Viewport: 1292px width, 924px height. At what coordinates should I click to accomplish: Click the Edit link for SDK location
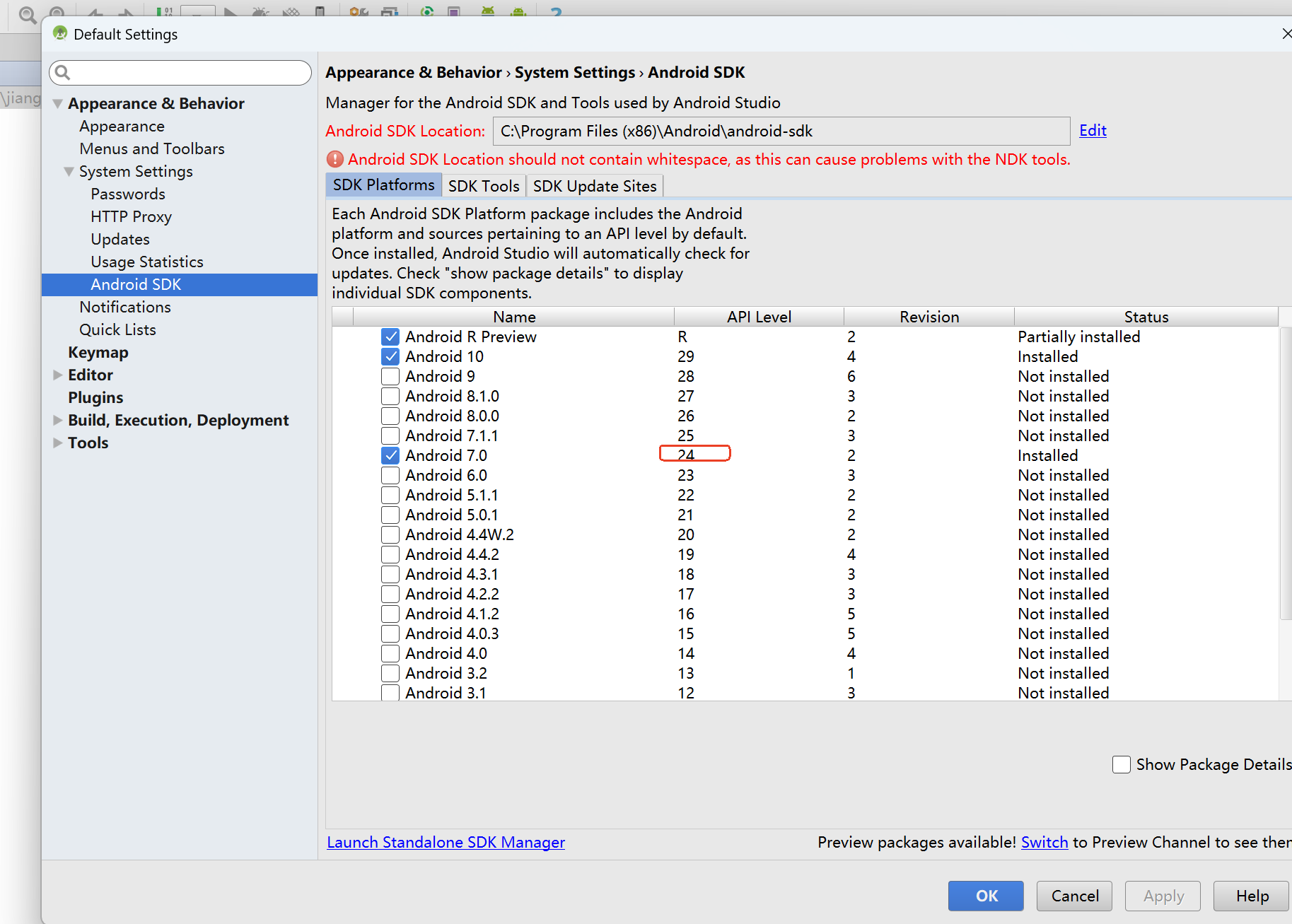coord(1093,130)
